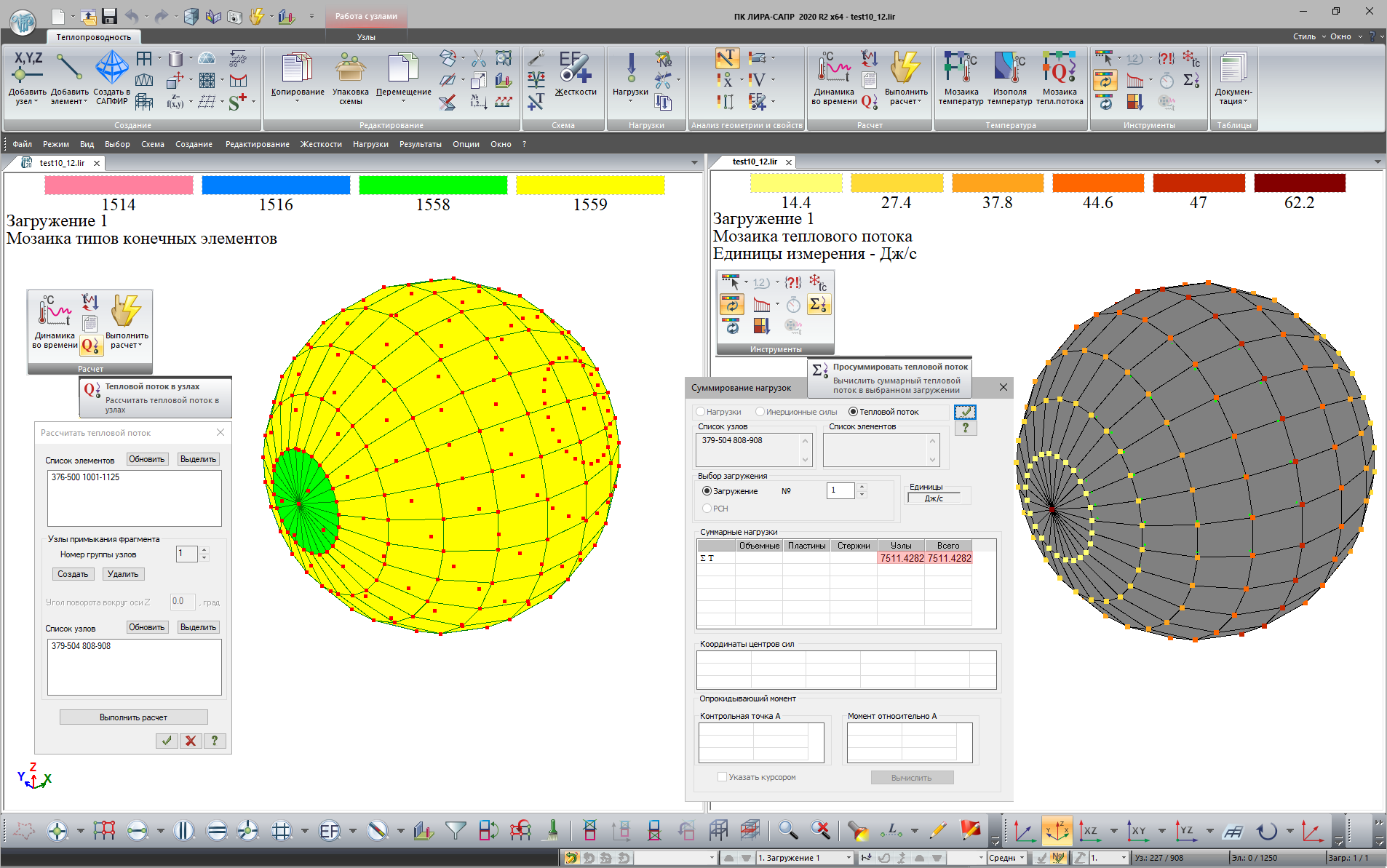The height and width of the screenshot is (868, 1387).
Task: Select the Нагрузки radio button
Action: 701,412
